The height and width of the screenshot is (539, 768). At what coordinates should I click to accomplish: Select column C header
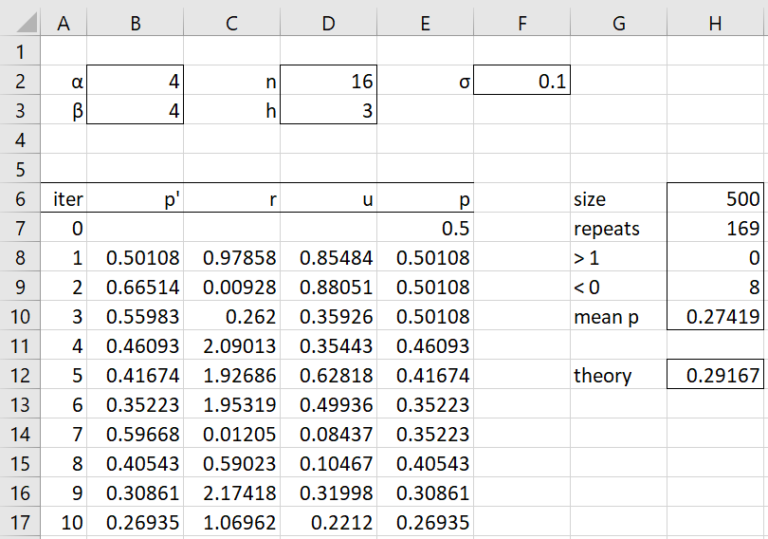pyautogui.click(x=232, y=23)
